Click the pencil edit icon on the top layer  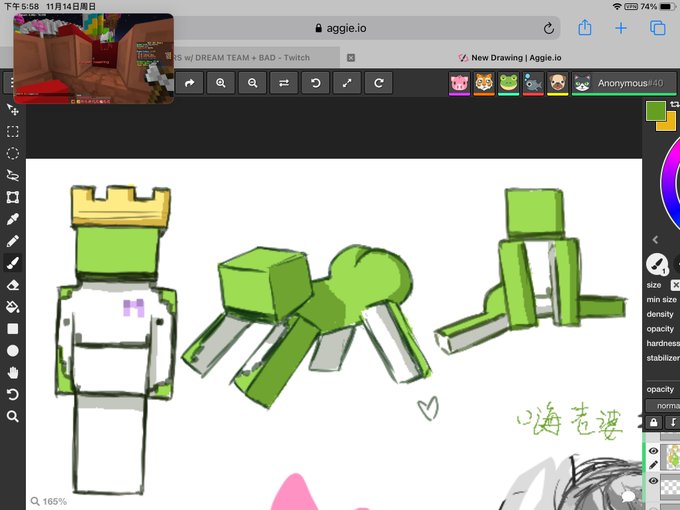point(653,465)
